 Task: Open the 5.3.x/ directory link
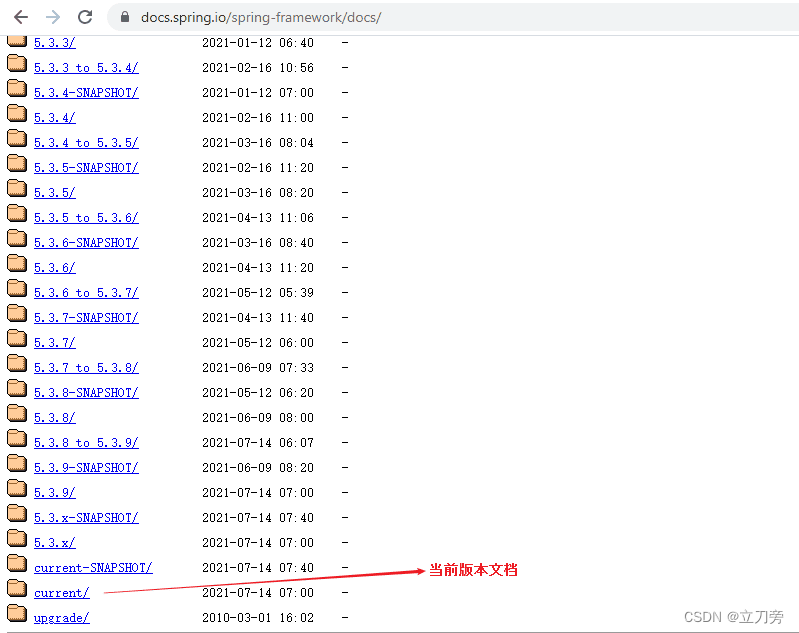[55, 542]
